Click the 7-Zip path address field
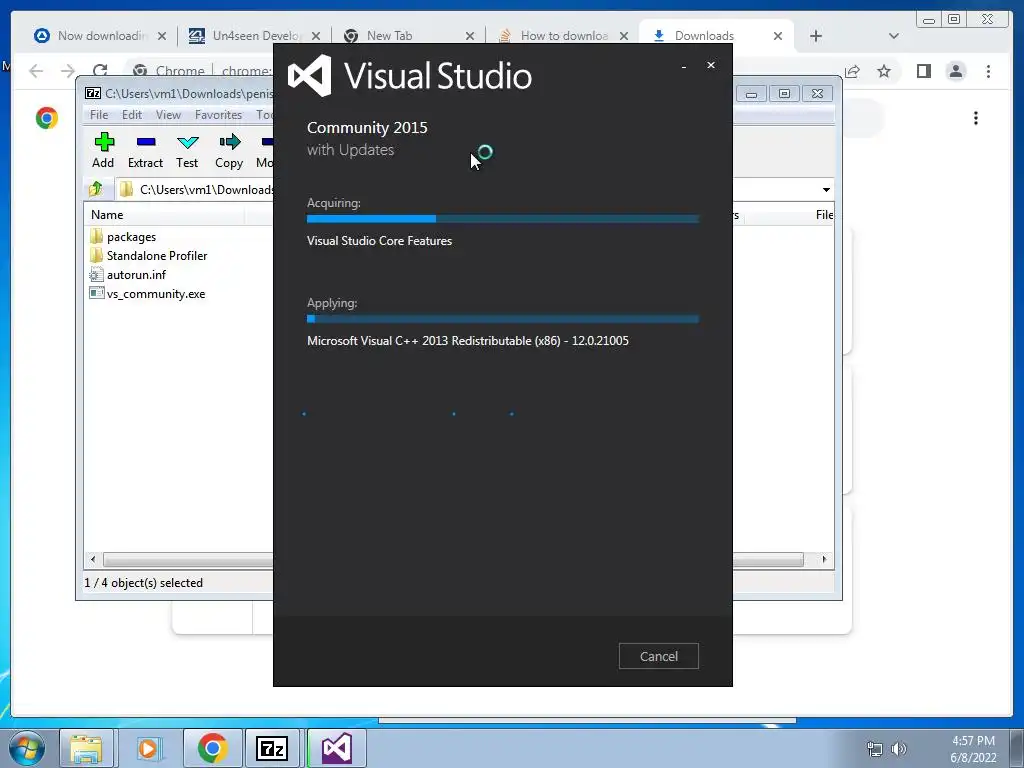Viewport: 1024px width, 768px height. click(196, 189)
